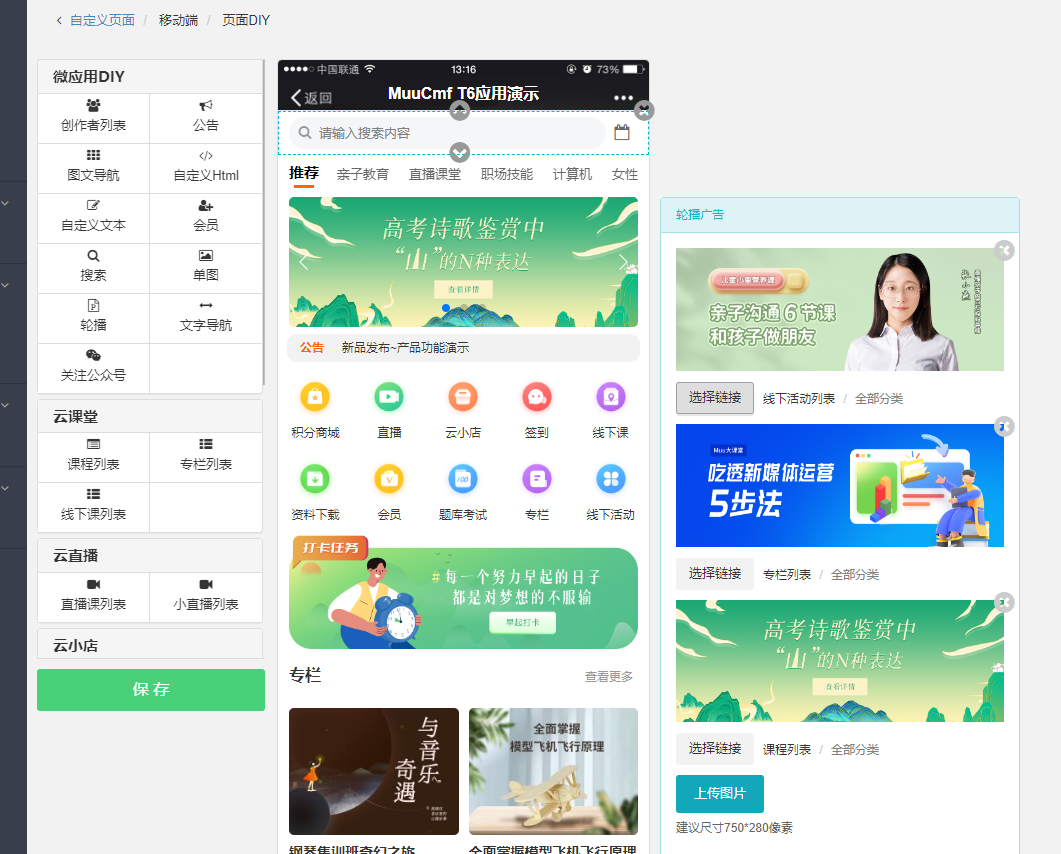Add the 公告 announcement component
1061x854 pixels.
[206, 118]
